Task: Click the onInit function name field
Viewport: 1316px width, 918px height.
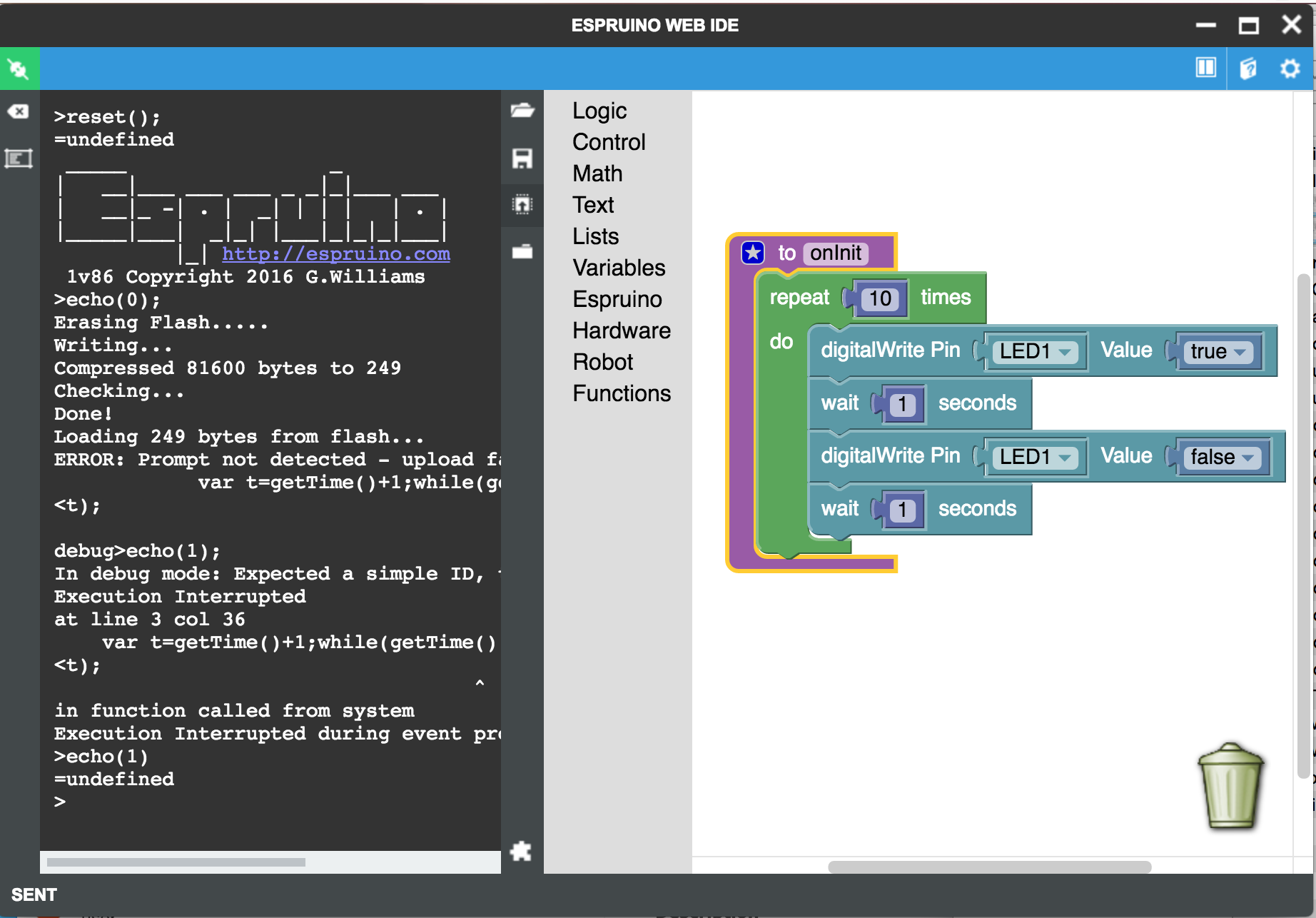Action: click(x=836, y=253)
